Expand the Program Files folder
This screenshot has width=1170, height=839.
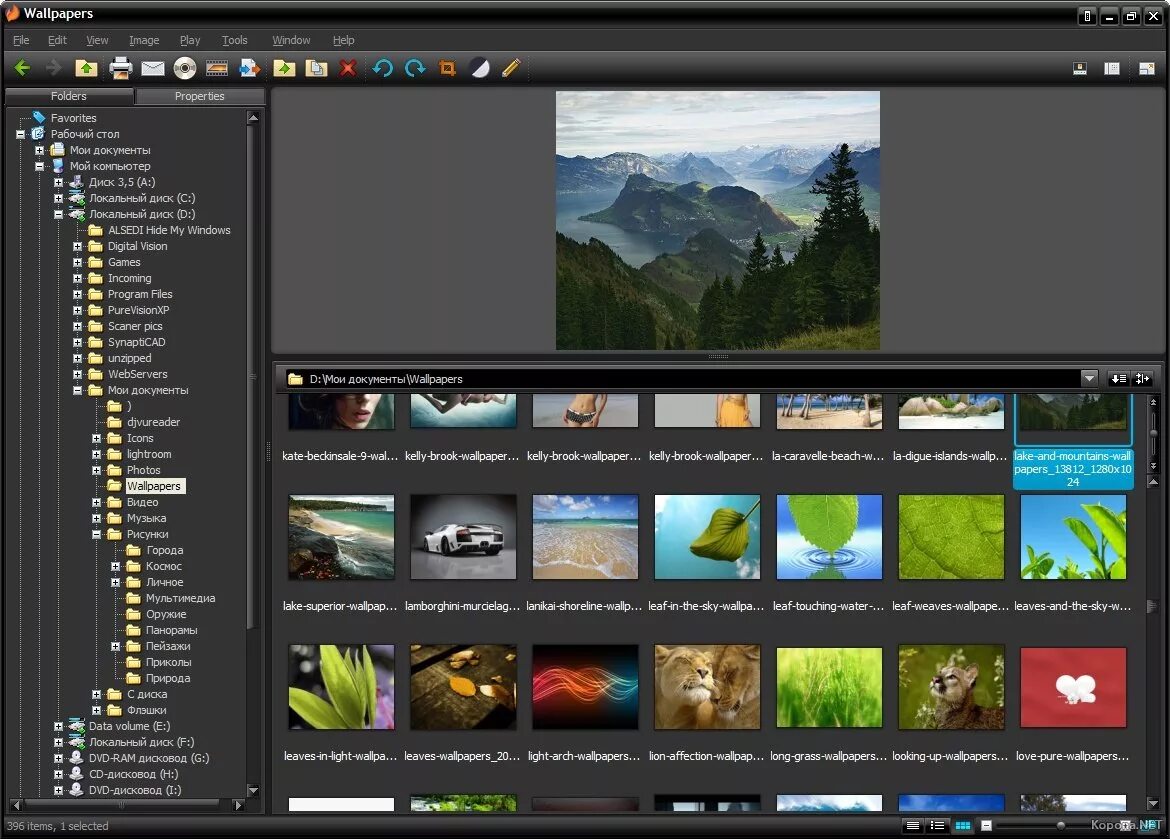point(78,294)
